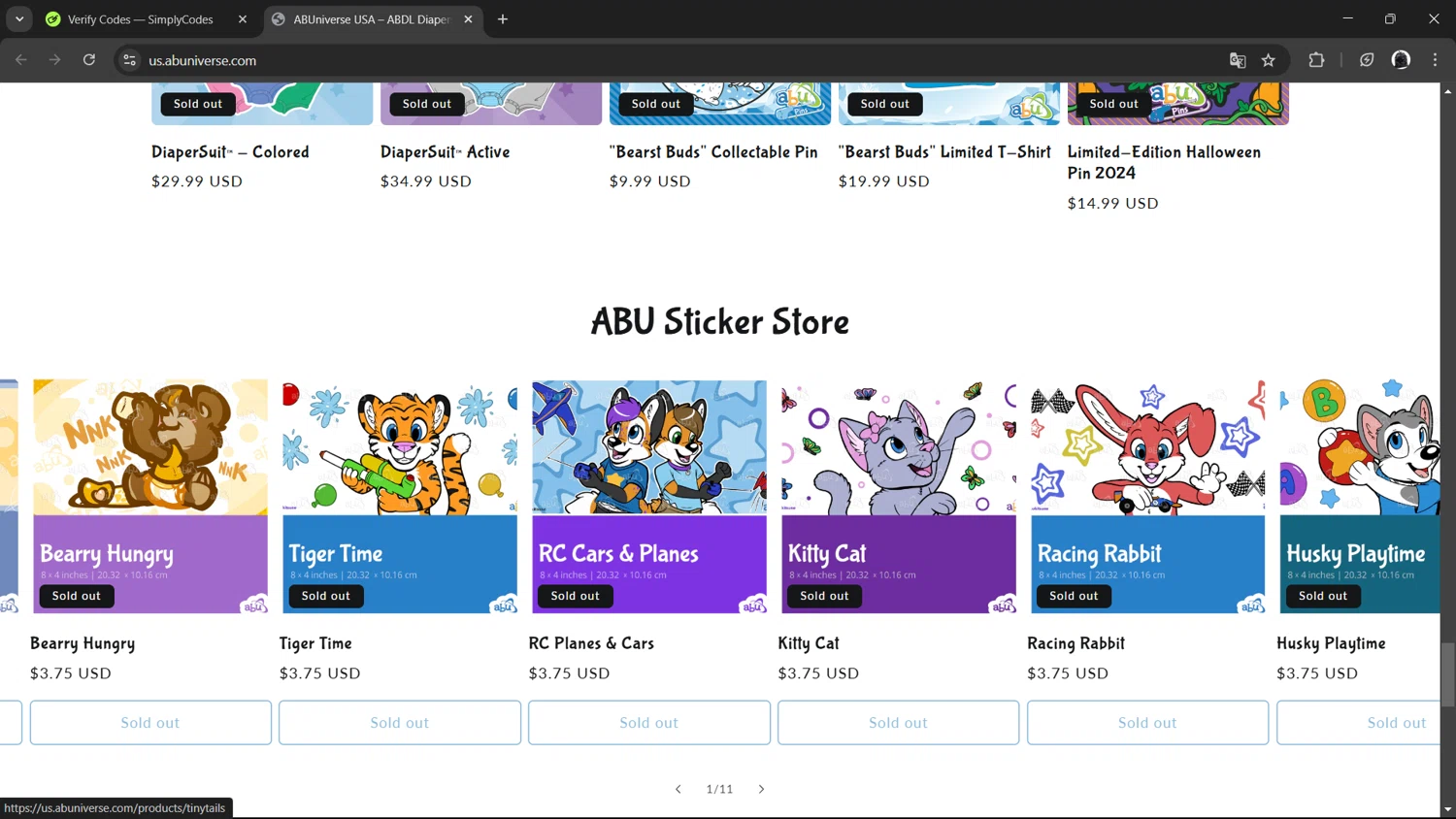Click the page vertical scrollbar thumb
This screenshot has width=1456, height=819.
[x=1448, y=674]
